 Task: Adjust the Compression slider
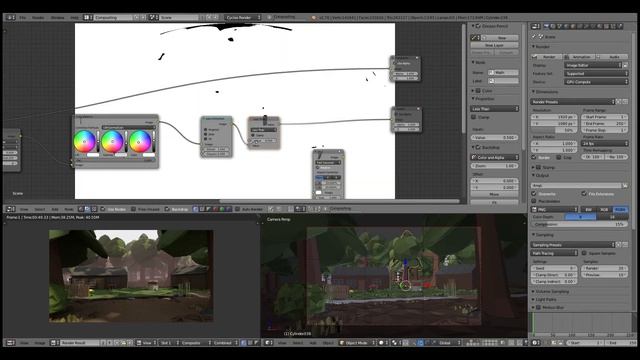tap(580, 224)
